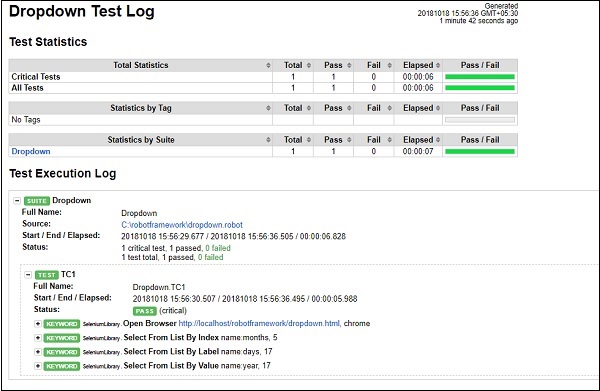Image resolution: width=600 pixels, height=391 pixels.
Task: Sort Total Statistics by Fail column
Action: tap(374, 65)
